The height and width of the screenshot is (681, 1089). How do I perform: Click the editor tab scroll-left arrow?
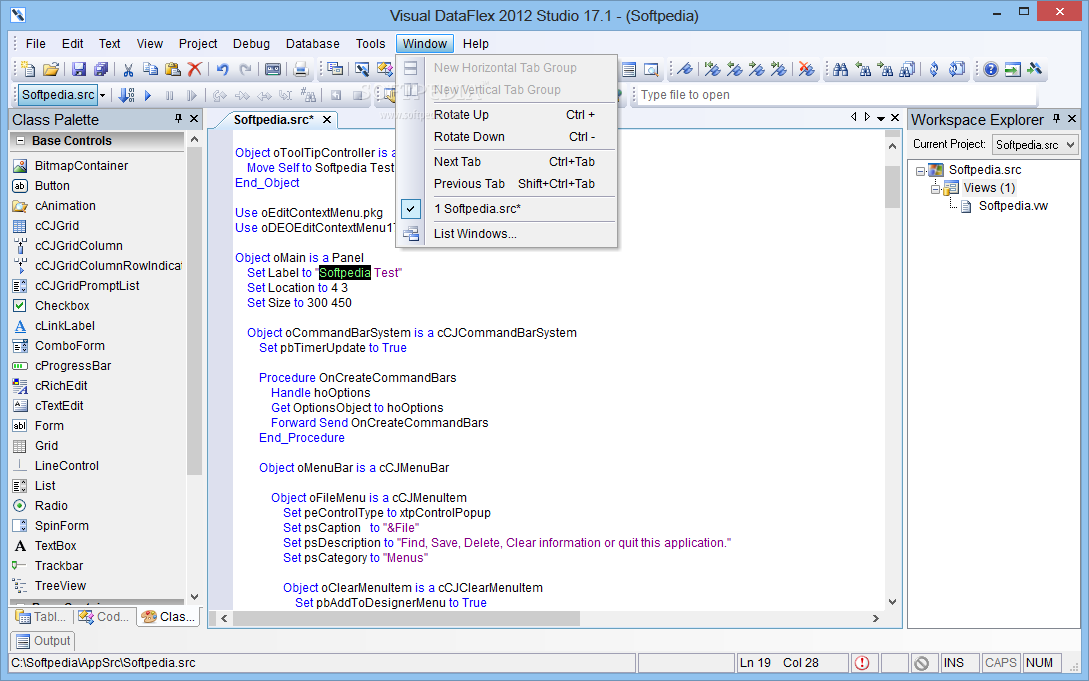coord(854,117)
